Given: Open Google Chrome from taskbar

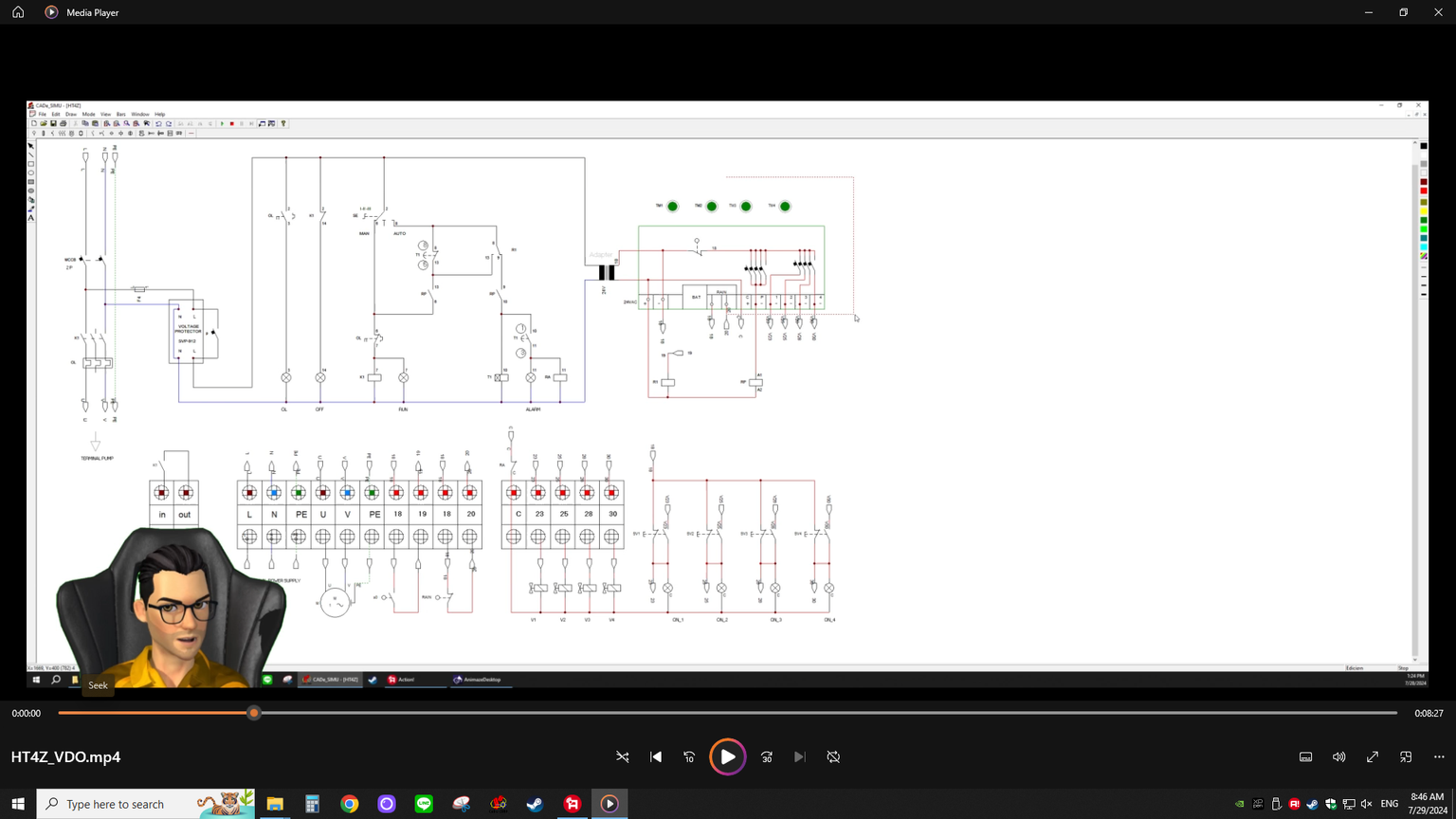Looking at the screenshot, I should click(350, 804).
